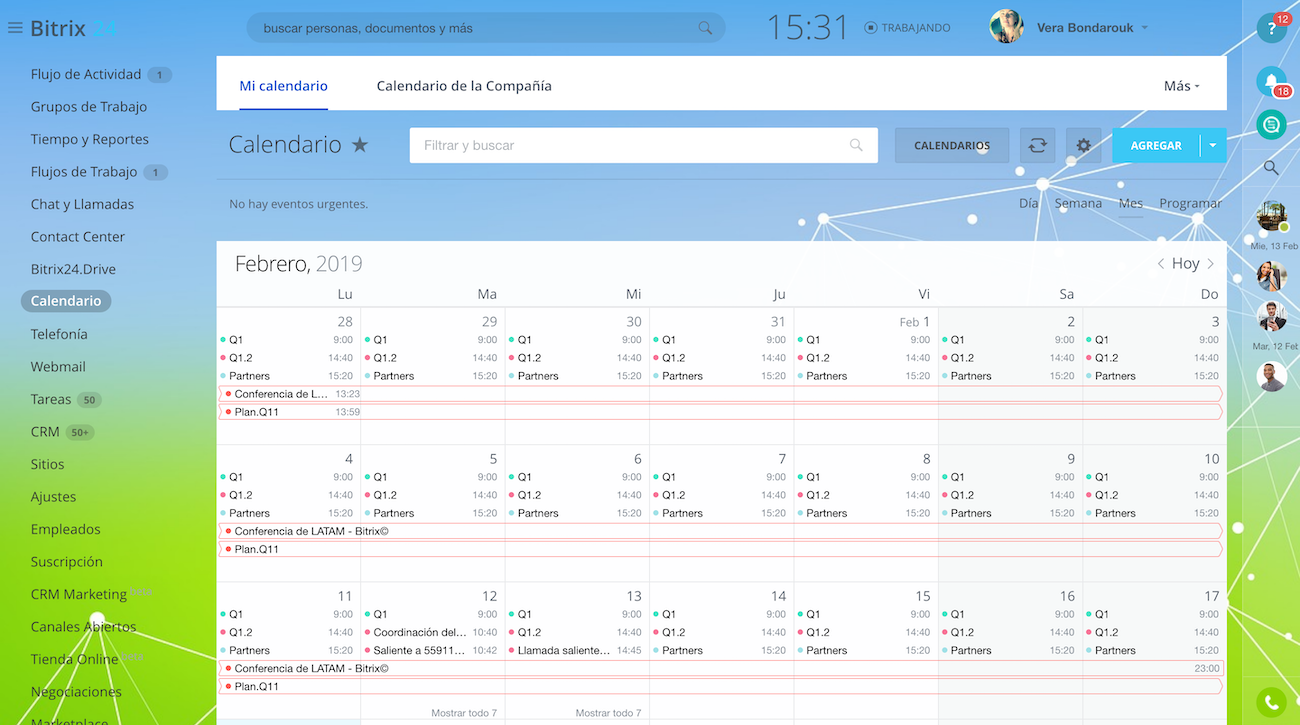The image size is (1300, 725).
Task: Open the help icon with 12 notifications
Action: [1270, 28]
